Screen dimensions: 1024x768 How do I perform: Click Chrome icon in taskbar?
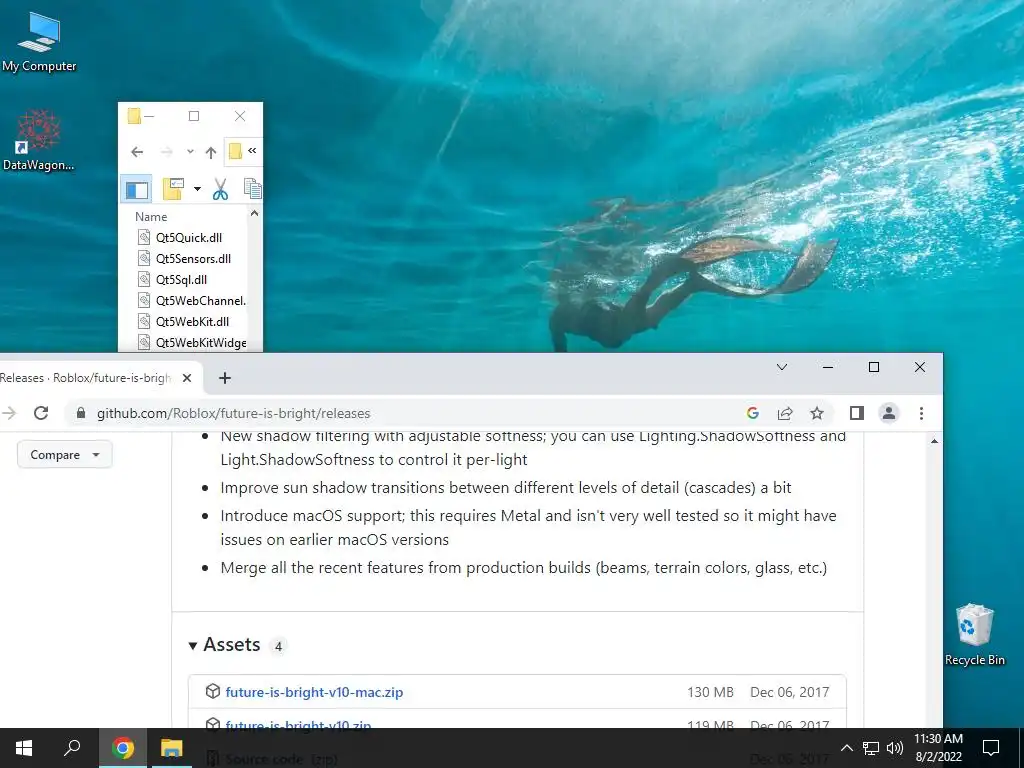tap(122, 748)
